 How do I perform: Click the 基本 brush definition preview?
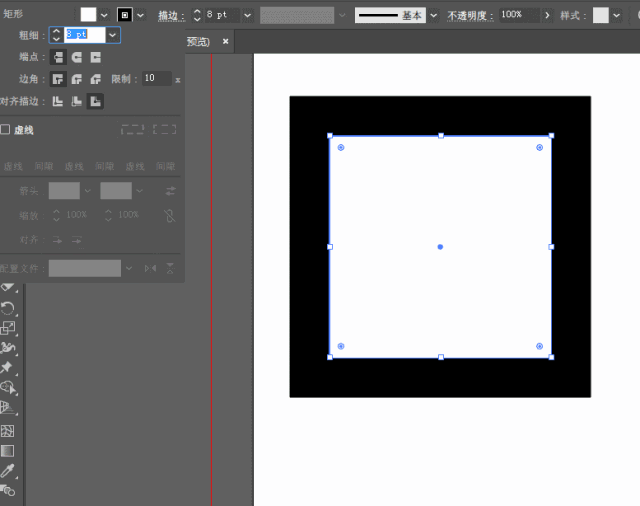tap(390, 16)
